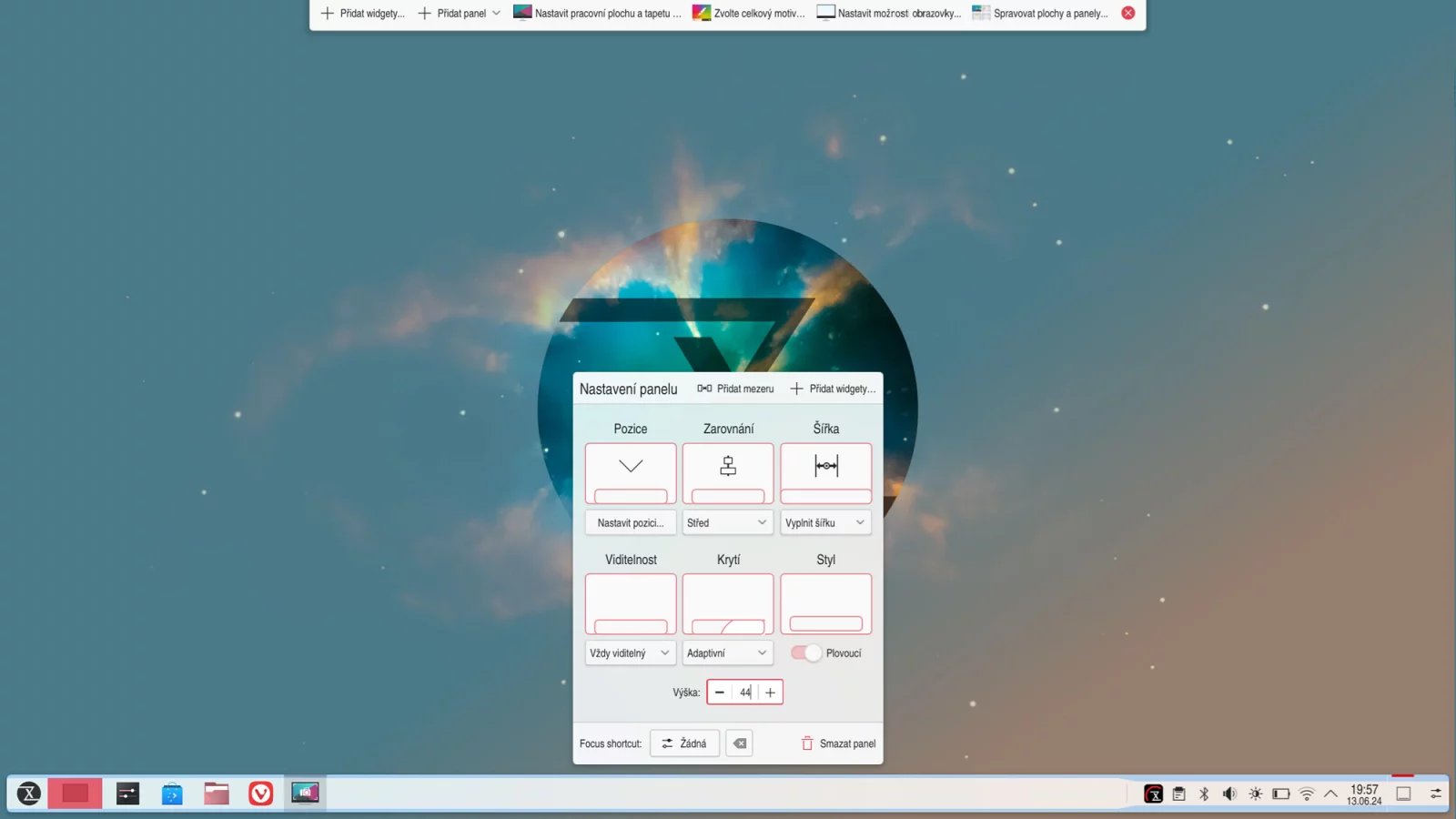Open the clock showing 19:57
Image resolution: width=1456 pixels, height=819 pixels.
1364,794
